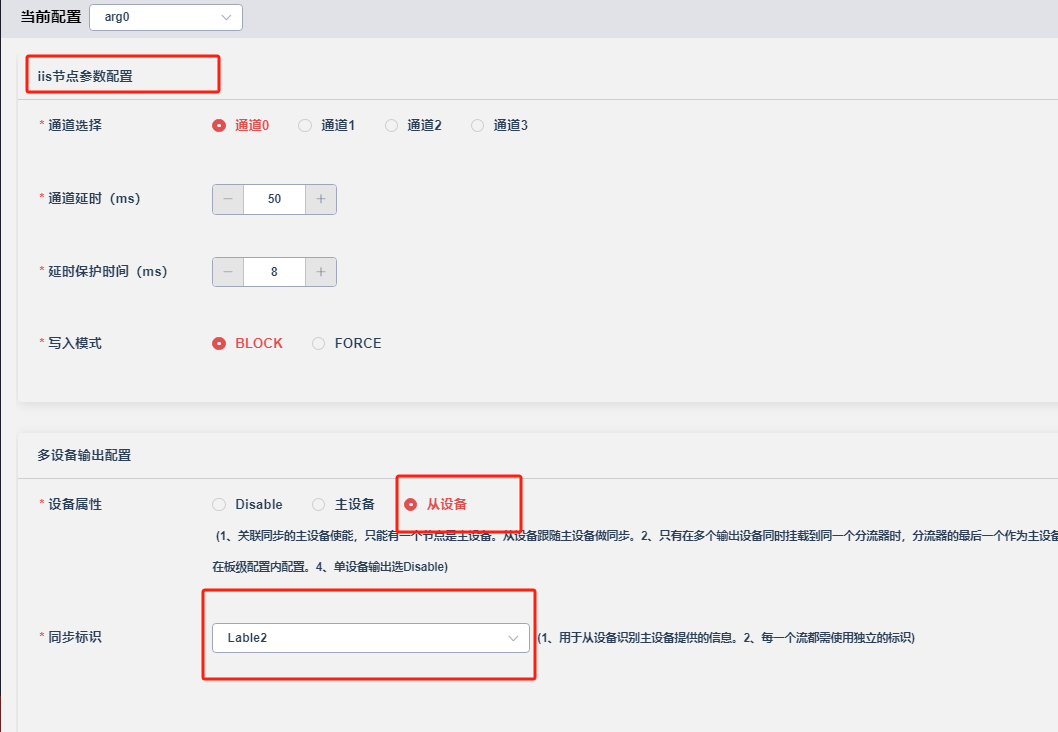Click the 通道延时 (ms) label
Image resolution: width=1058 pixels, height=732 pixels.
point(94,199)
